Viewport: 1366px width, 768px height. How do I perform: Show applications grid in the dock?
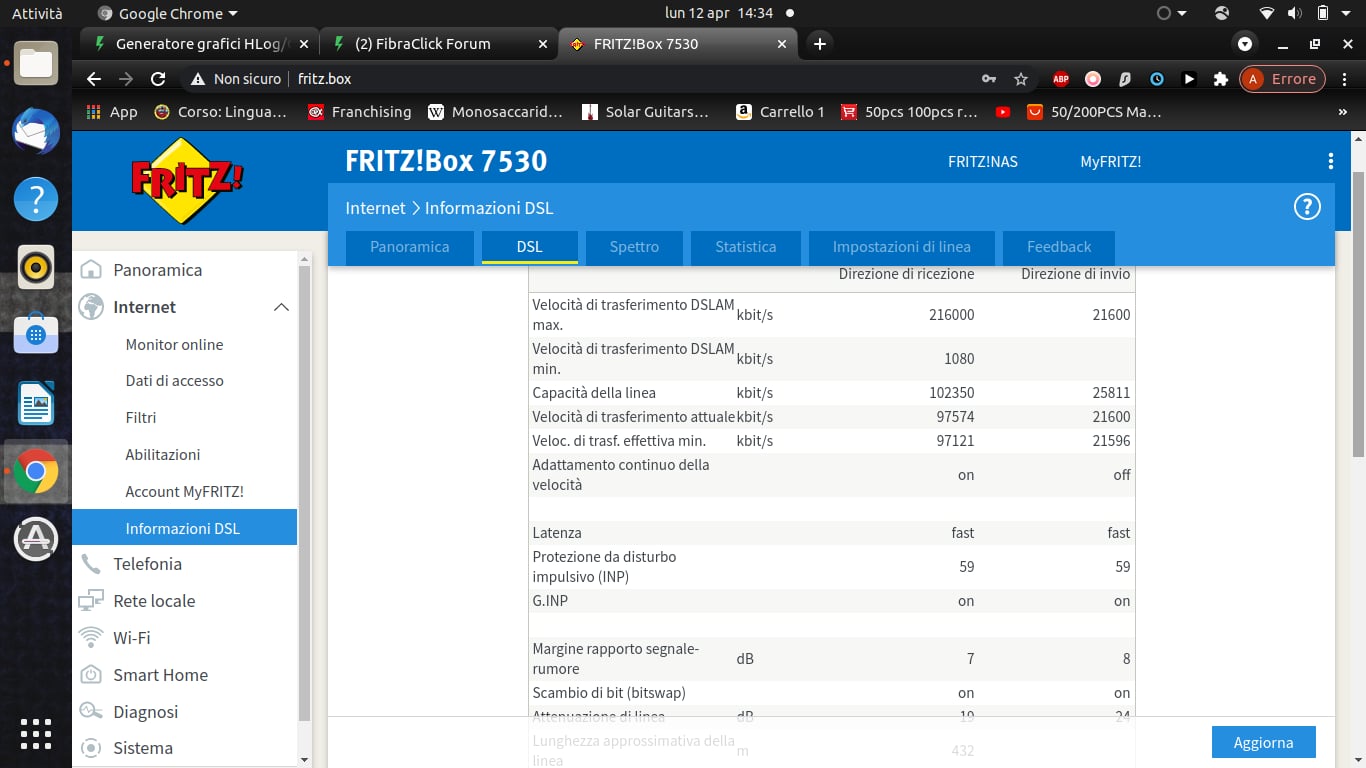click(36, 734)
